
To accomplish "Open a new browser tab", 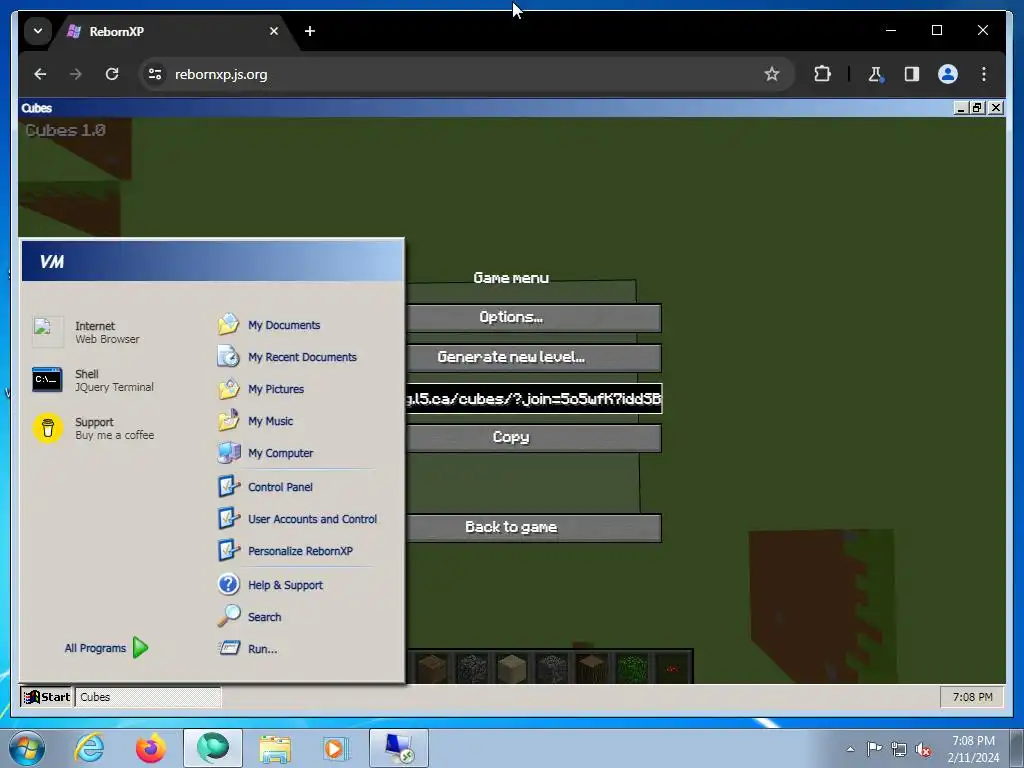I will click(310, 31).
